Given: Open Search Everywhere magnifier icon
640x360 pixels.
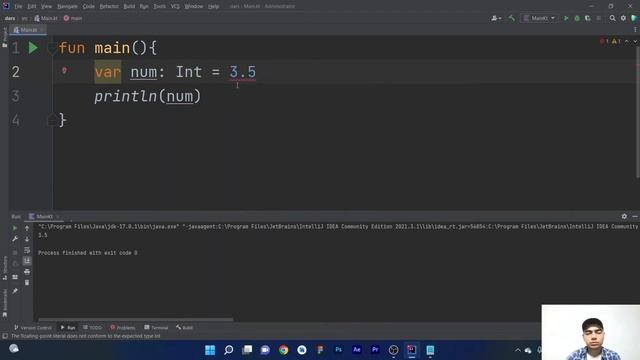Looking at the screenshot, I should pos(612,18).
